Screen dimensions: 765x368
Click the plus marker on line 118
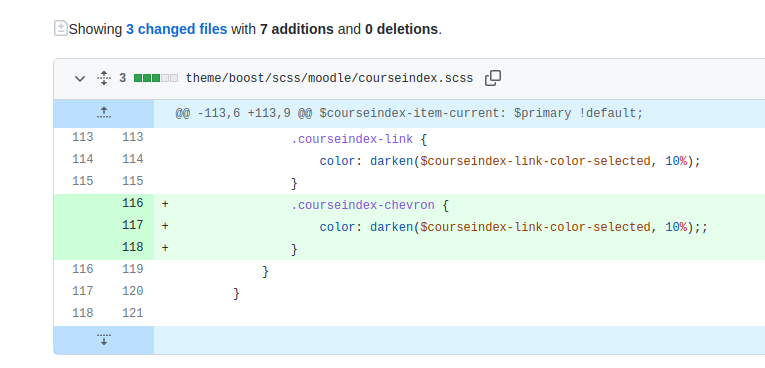coord(165,247)
